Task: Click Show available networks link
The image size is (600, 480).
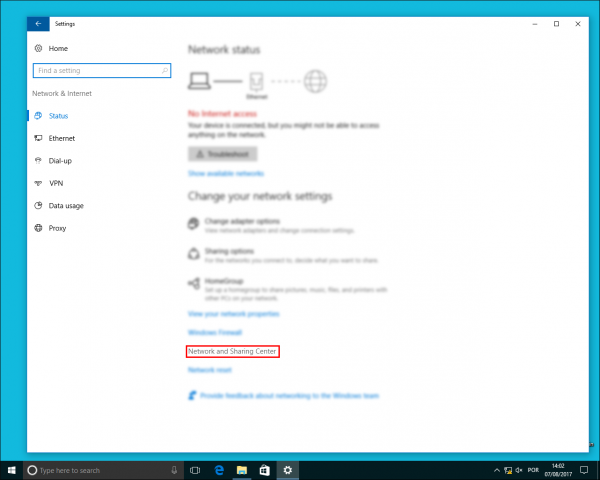Action: (x=226, y=173)
